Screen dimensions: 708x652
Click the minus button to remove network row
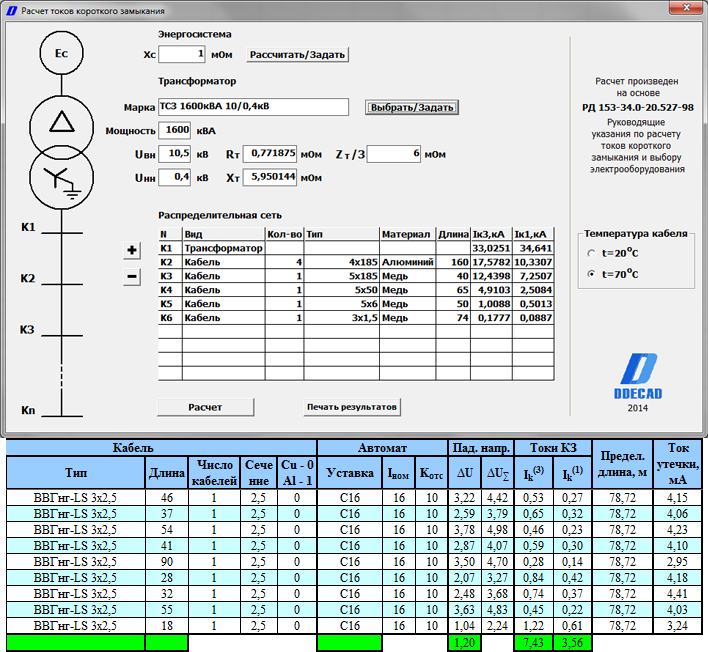(x=132, y=277)
